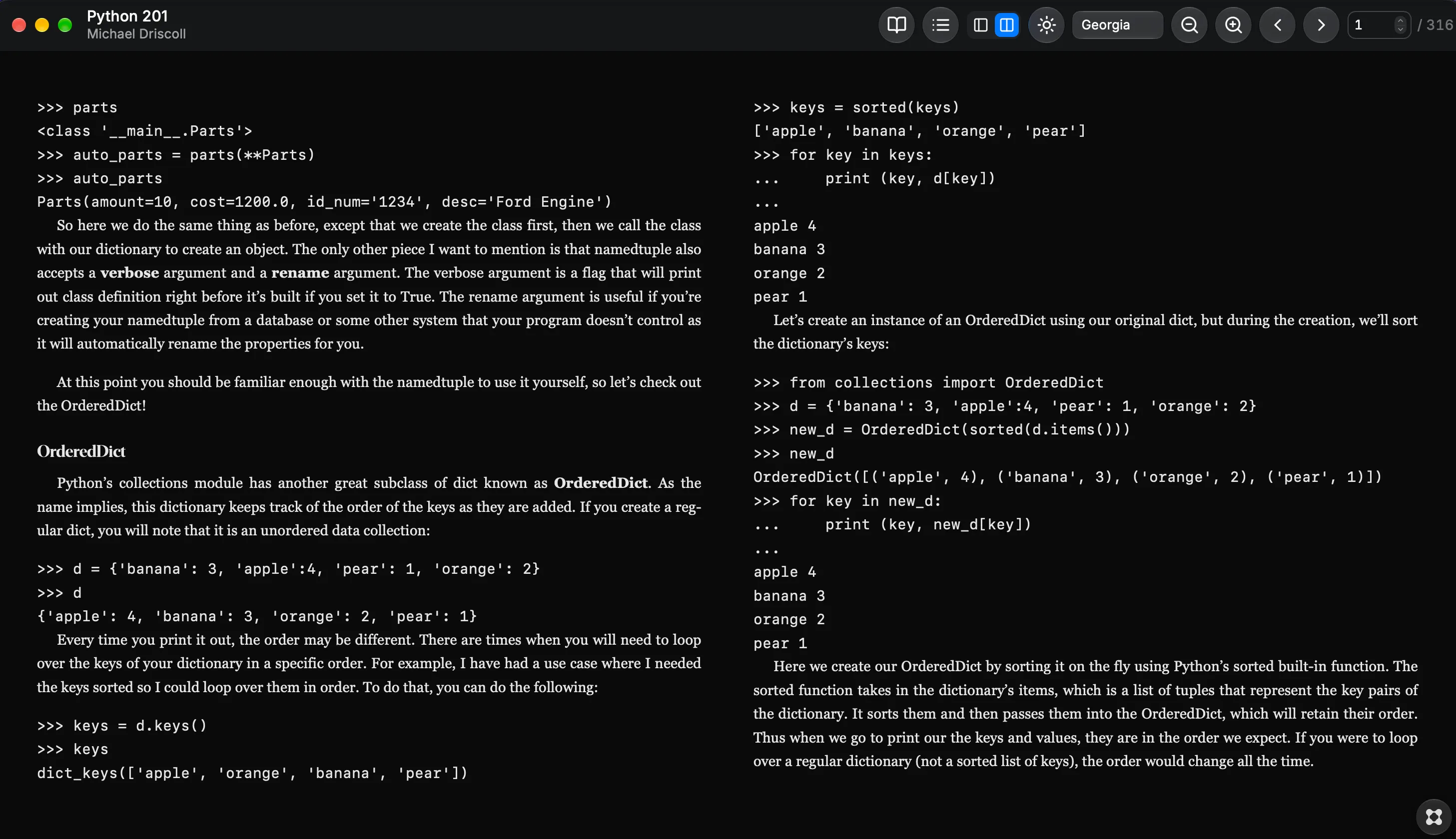Open the Georgia font dropdown
Screen dimensions: 1456x839
pyautogui.click(x=1117, y=25)
